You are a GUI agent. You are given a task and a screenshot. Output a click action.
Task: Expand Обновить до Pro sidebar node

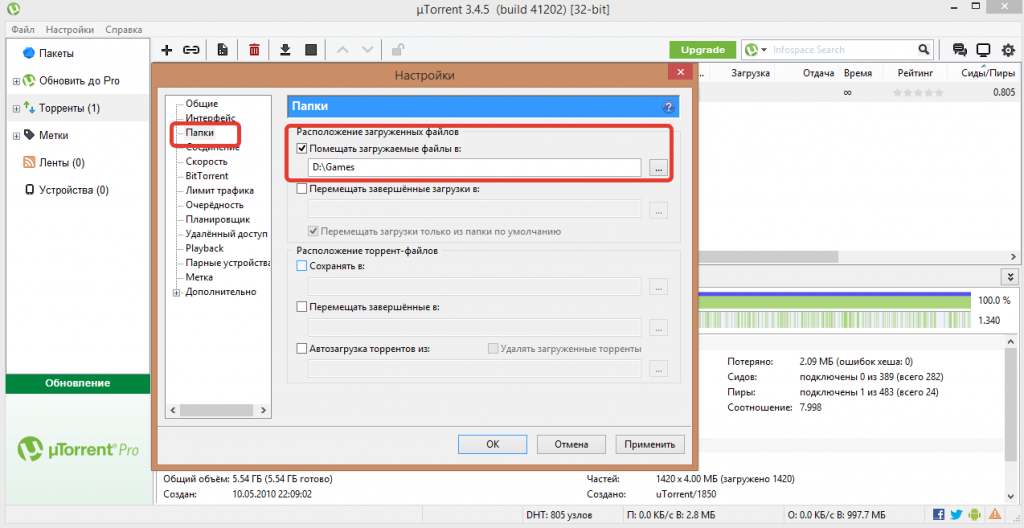point(16,81)
